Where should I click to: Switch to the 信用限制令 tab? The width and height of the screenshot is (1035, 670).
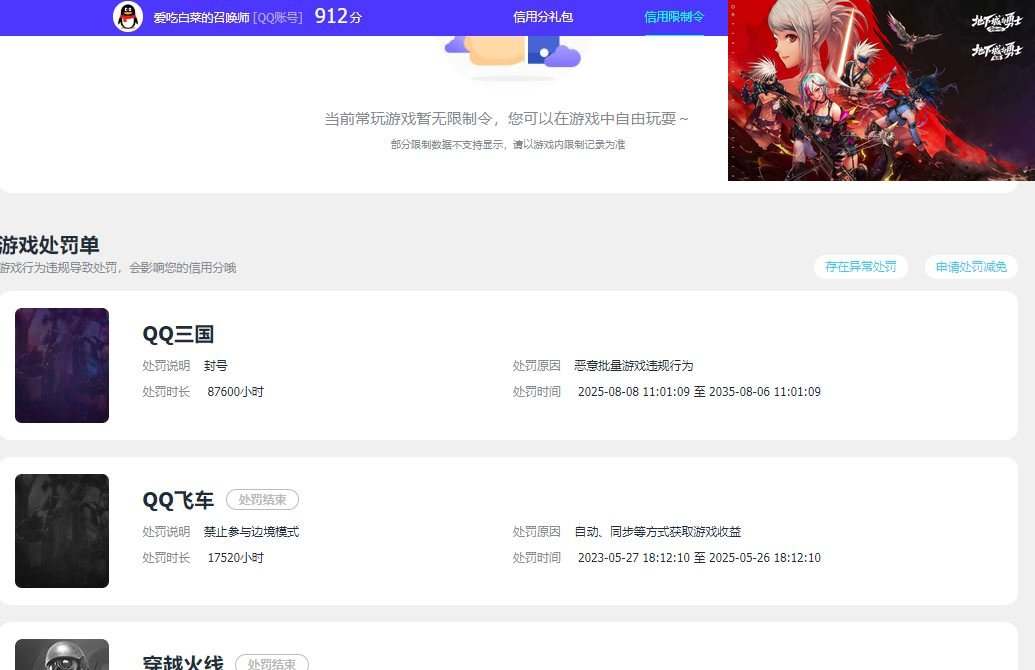pos(673,17)
